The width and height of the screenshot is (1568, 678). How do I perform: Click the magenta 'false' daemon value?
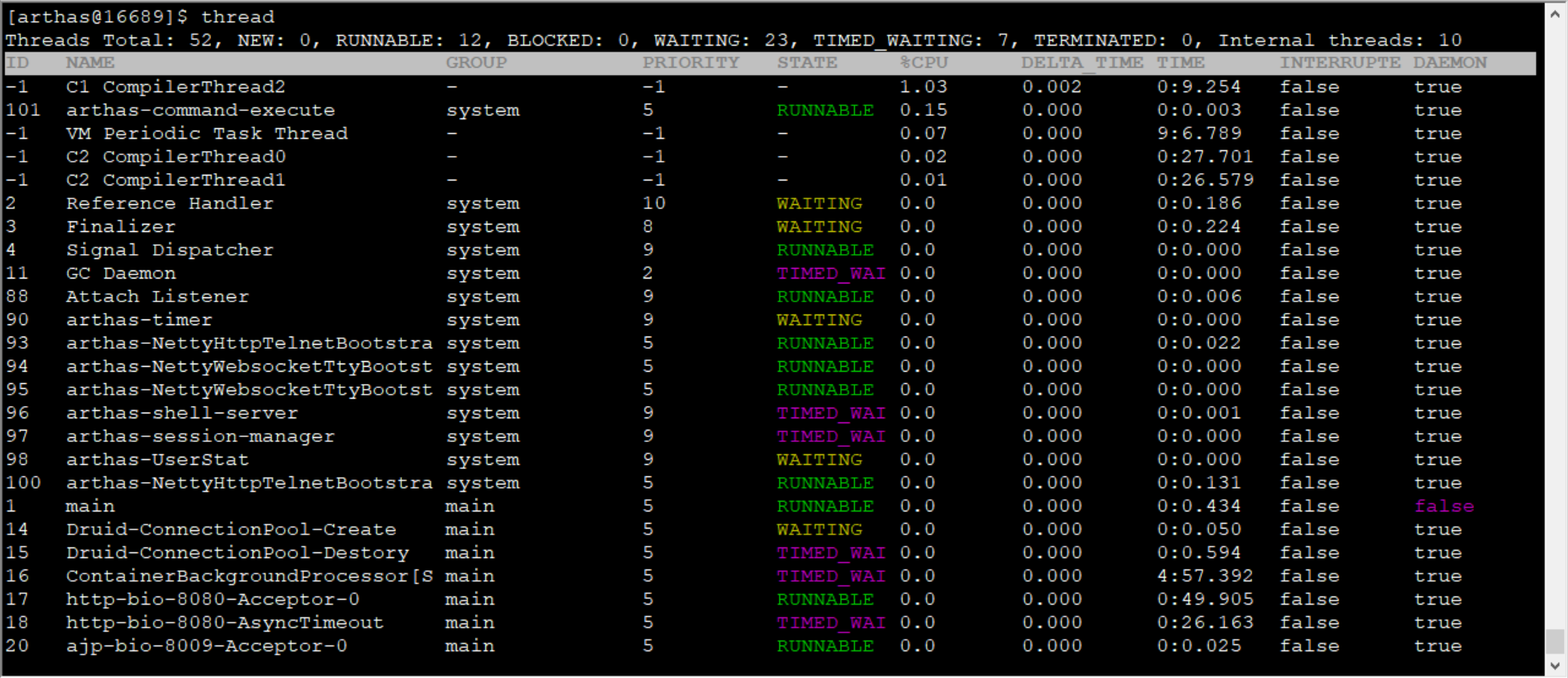point(1444,506)
